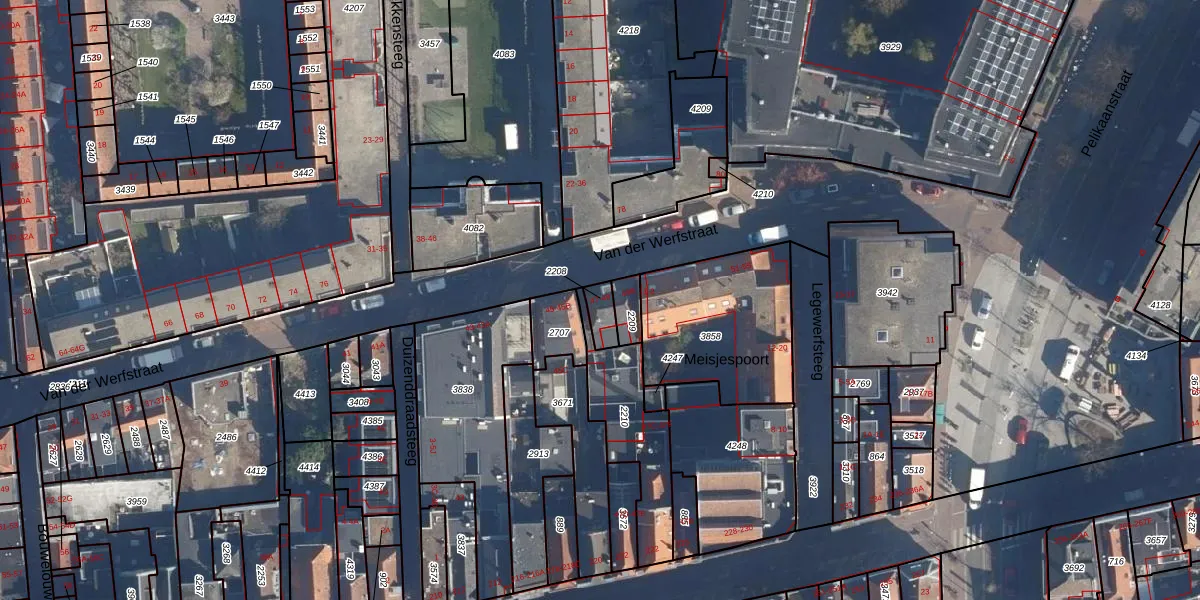The width and height of the screenshot is (1200, 600).
Task: Click parcel number 3858
Action: click(x=710, y=337)
